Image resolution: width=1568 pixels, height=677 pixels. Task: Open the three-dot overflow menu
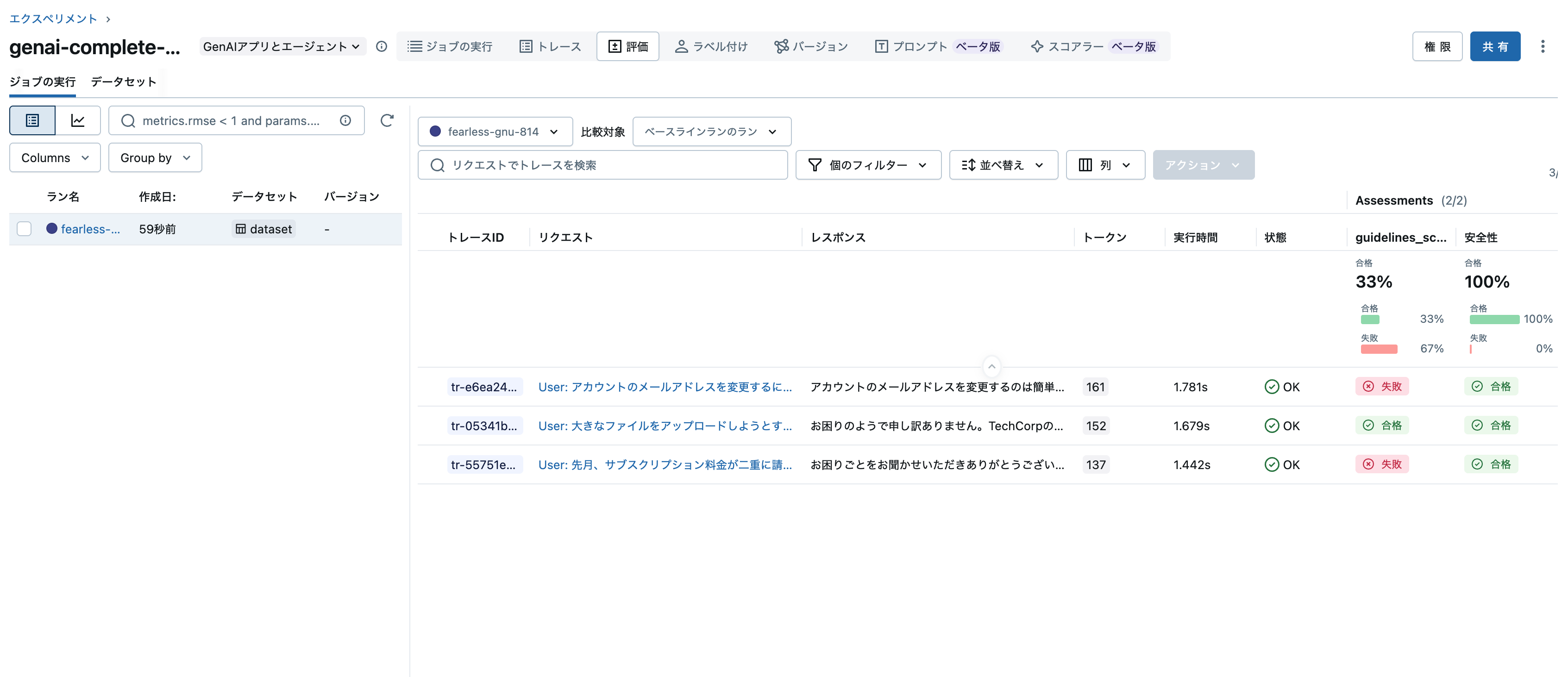pyautogui.click(x=1543, y=46)
